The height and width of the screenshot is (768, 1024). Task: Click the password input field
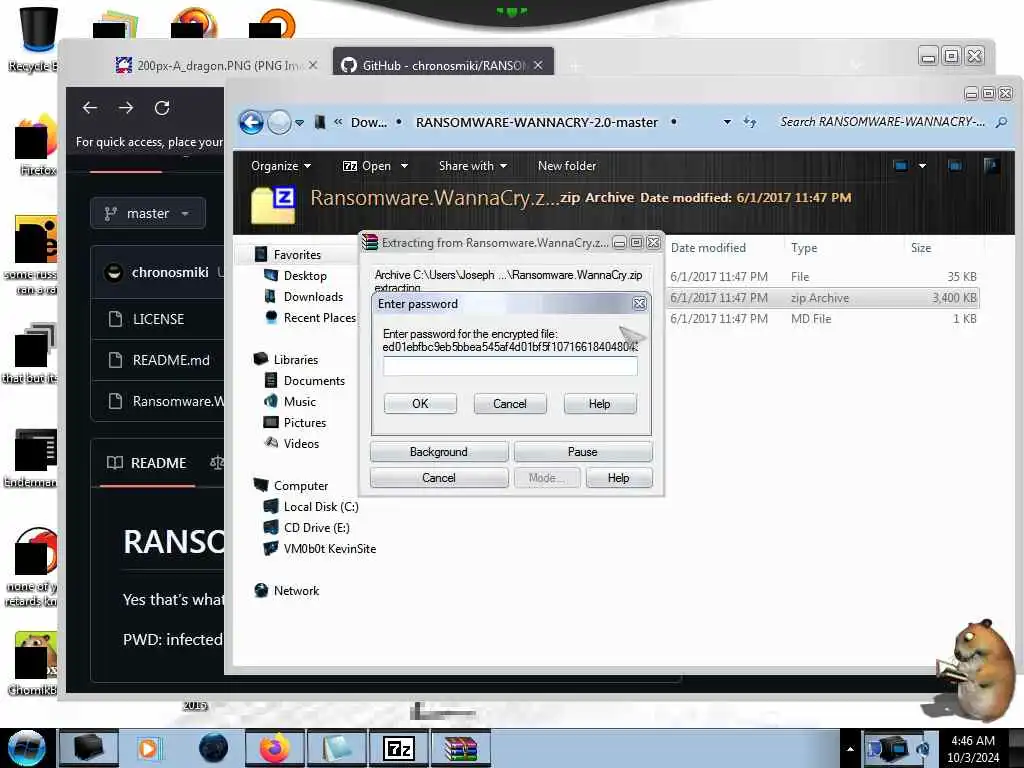[509, 366]
